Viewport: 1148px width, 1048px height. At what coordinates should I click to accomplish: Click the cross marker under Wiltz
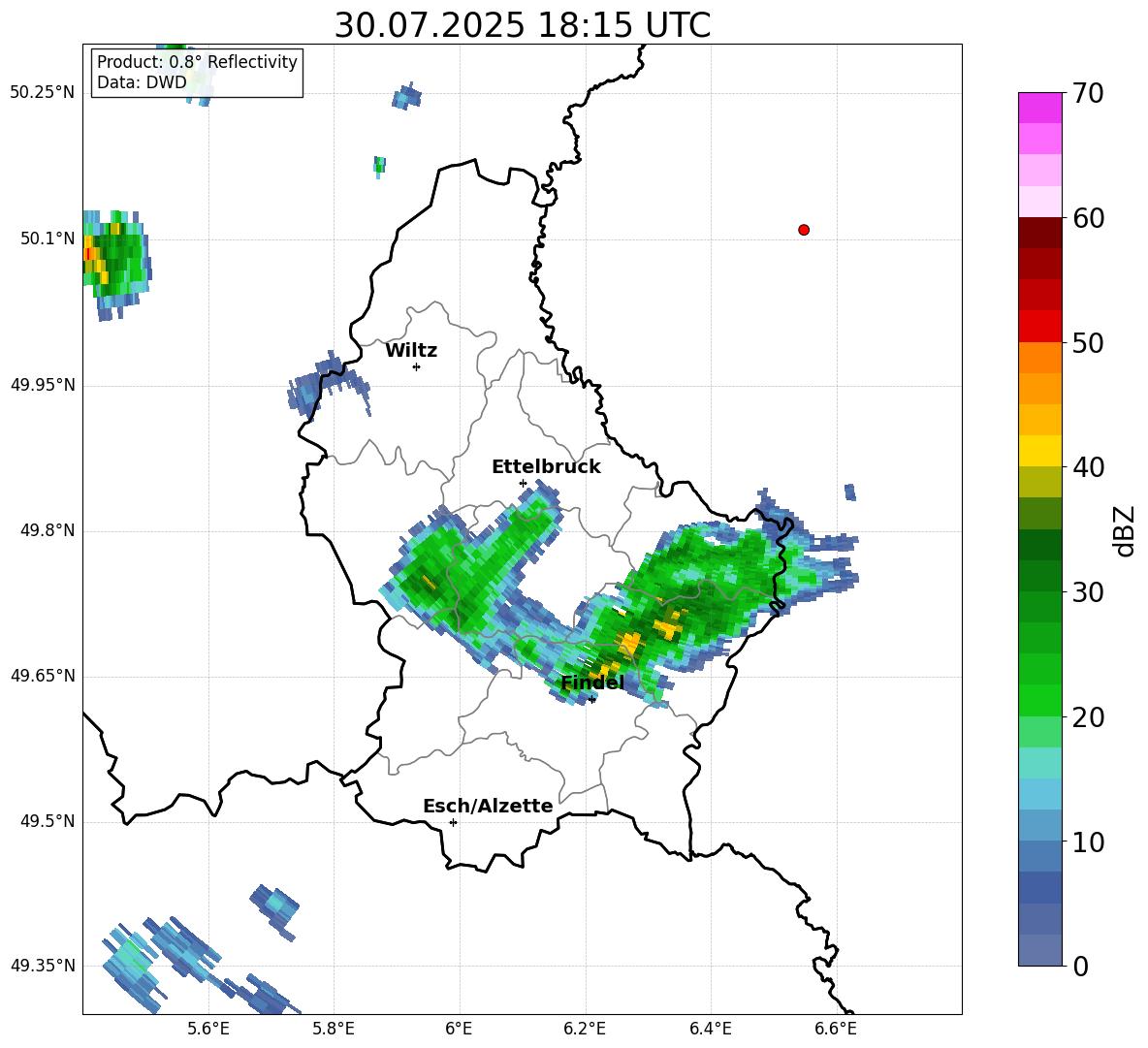pos(416,366)
